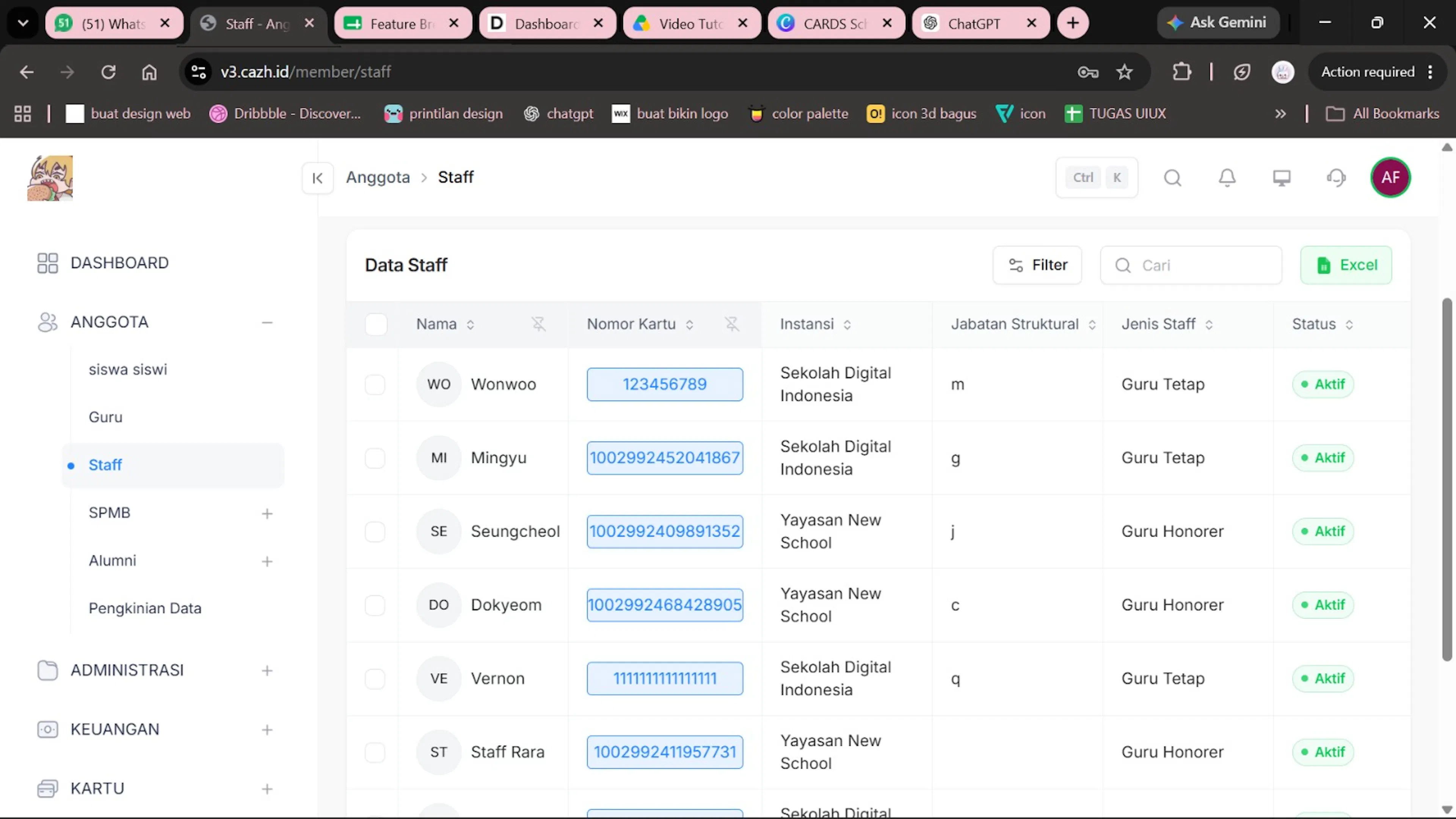This screenshot has width=1456, height=819.
Task: Open a new browser tab
Action: point(1073,23)
